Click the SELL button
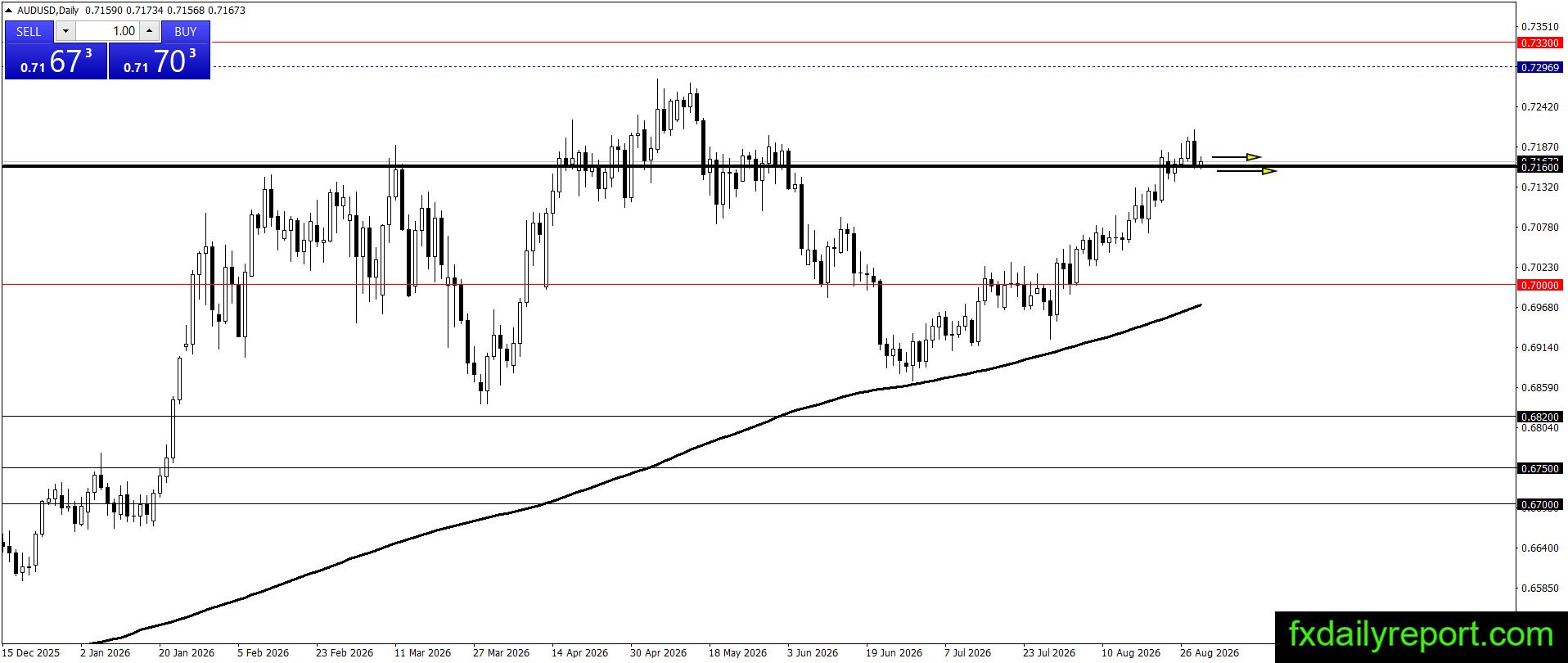 [x=29, y=31]
